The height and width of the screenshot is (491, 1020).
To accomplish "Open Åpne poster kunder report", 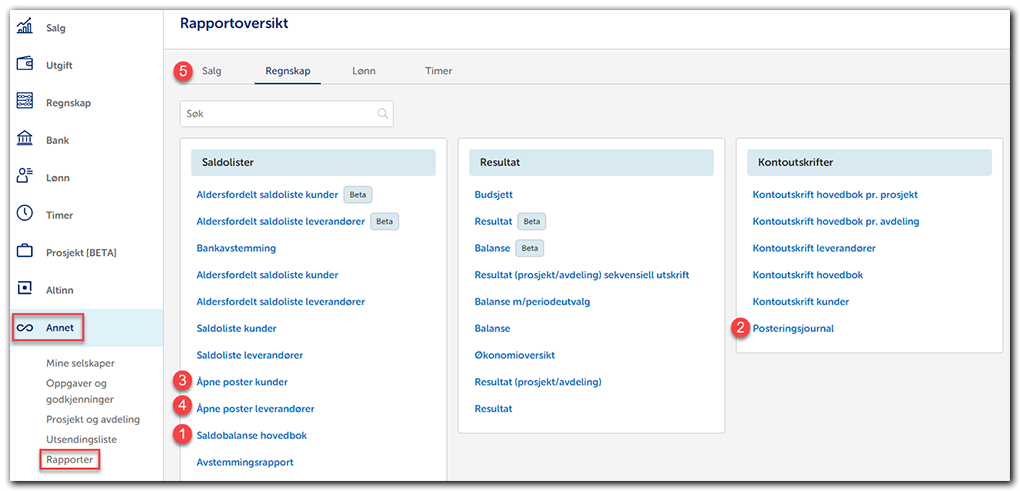I will [x=242, y=382].
